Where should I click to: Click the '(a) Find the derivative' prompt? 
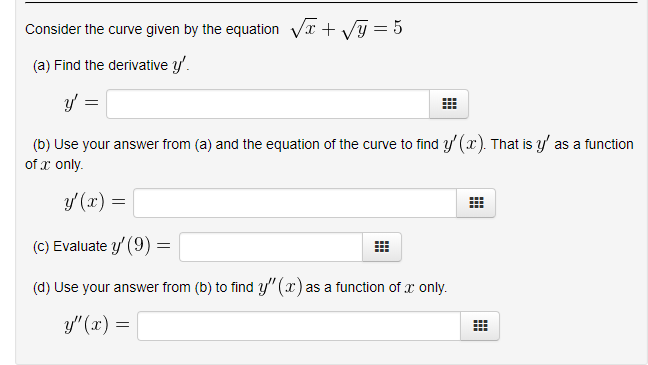click(x=100, y=65)
